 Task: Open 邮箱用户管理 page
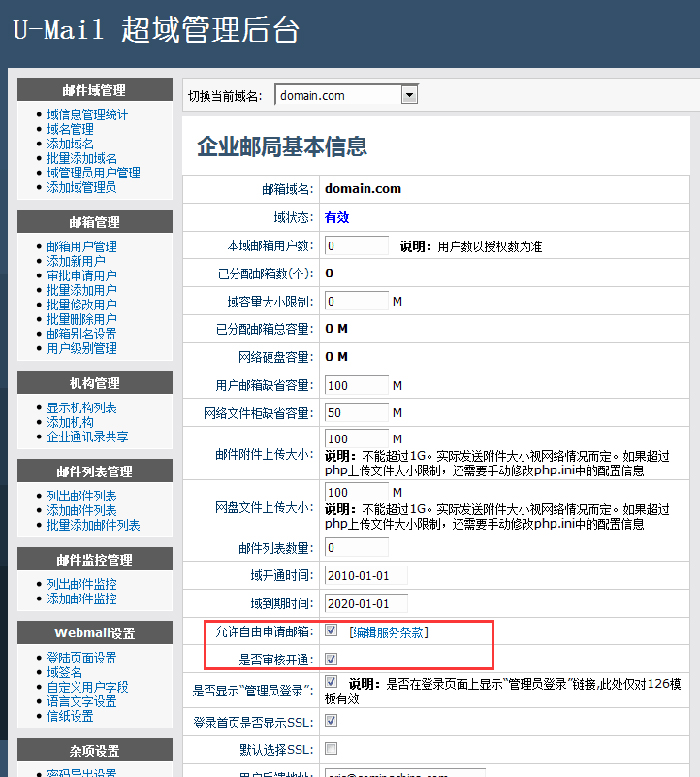click(81, 247)
